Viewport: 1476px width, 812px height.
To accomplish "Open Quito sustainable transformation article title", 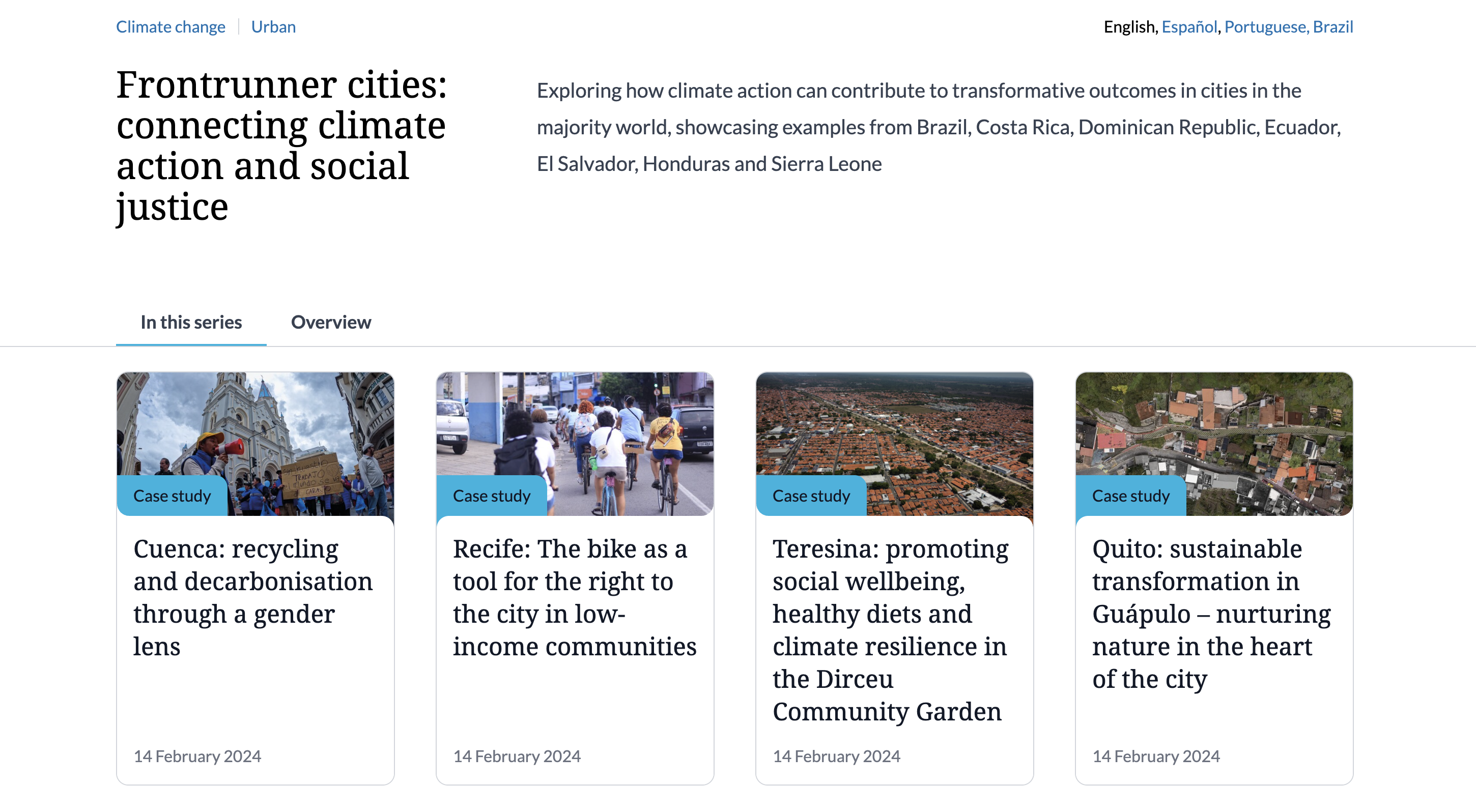I will pyautogui.click(x=1211, y=613).
